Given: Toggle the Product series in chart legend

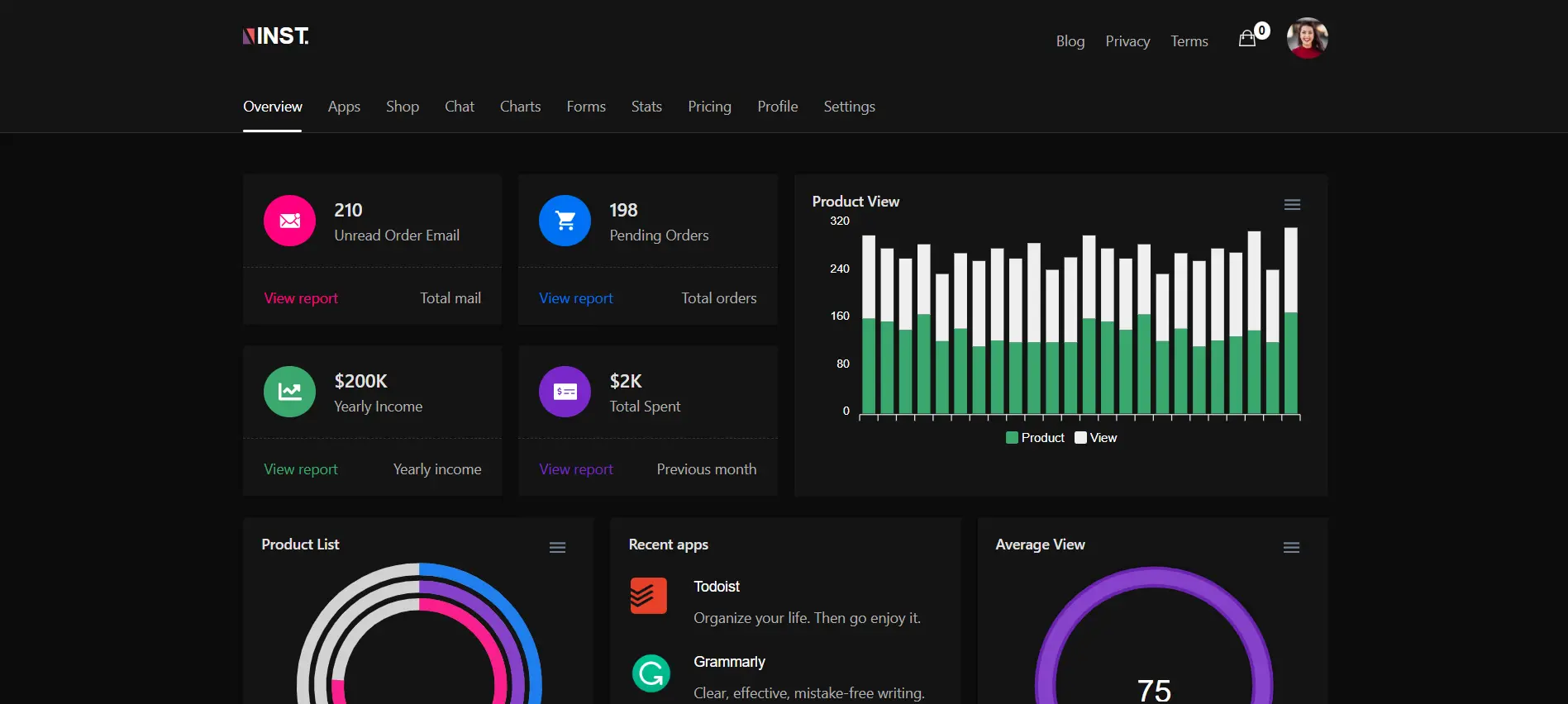Looking at the screenshot, I should click(1035, 438).
